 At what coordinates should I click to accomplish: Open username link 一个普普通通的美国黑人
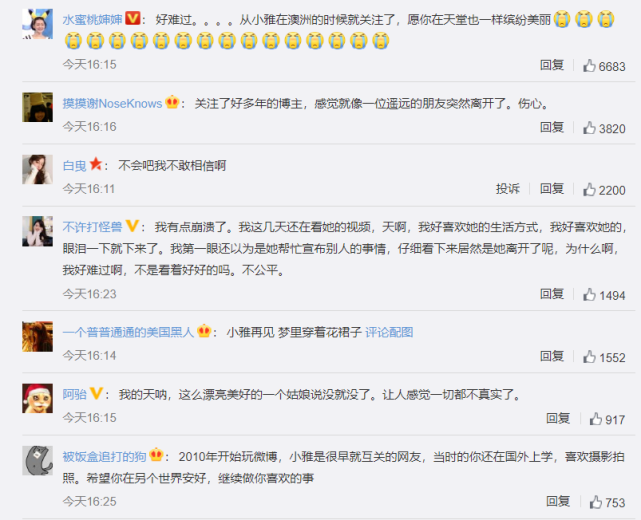(128, 332)
